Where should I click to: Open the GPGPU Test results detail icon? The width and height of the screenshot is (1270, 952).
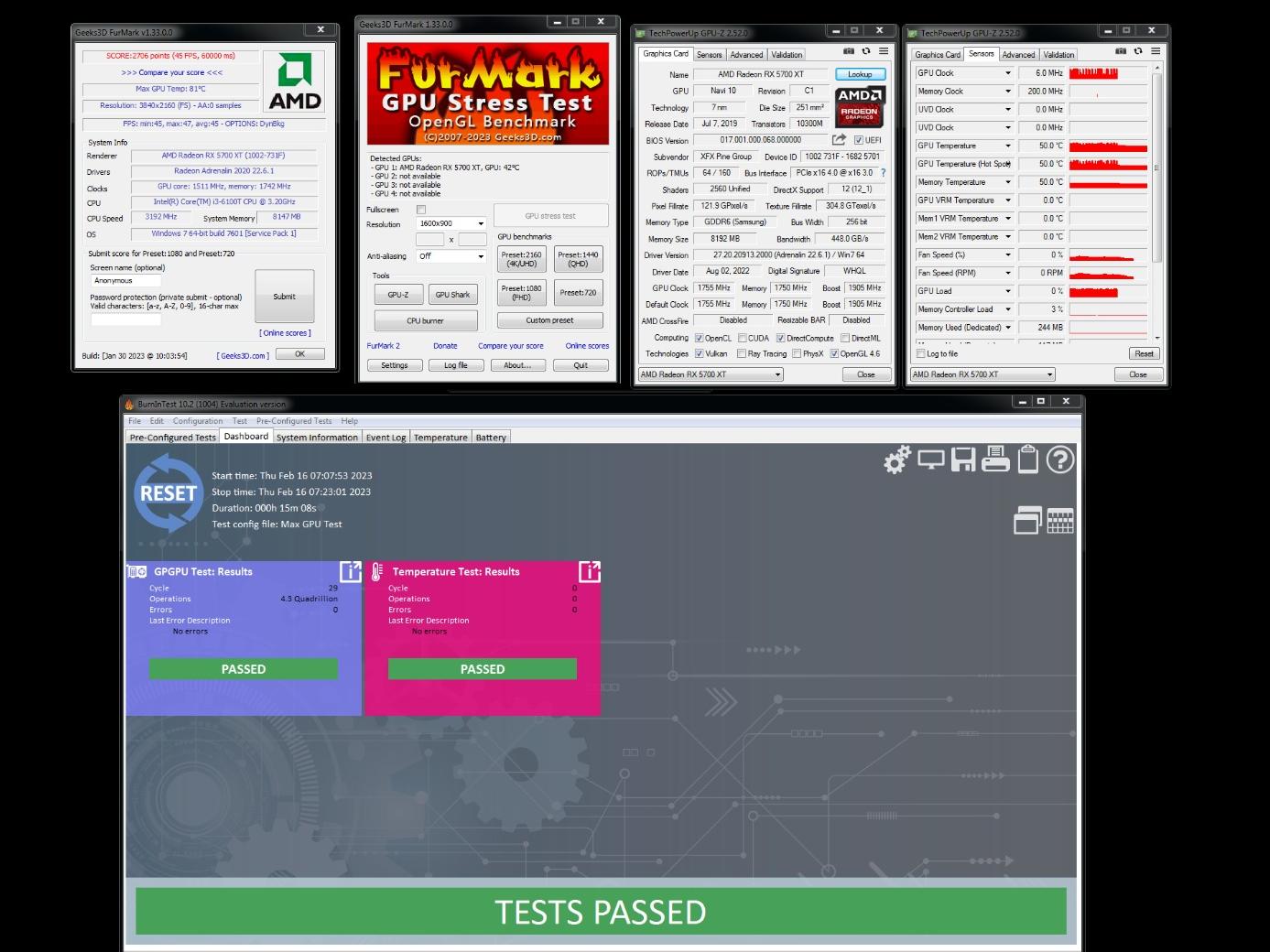pyautogui.click(x=351, y=572)
